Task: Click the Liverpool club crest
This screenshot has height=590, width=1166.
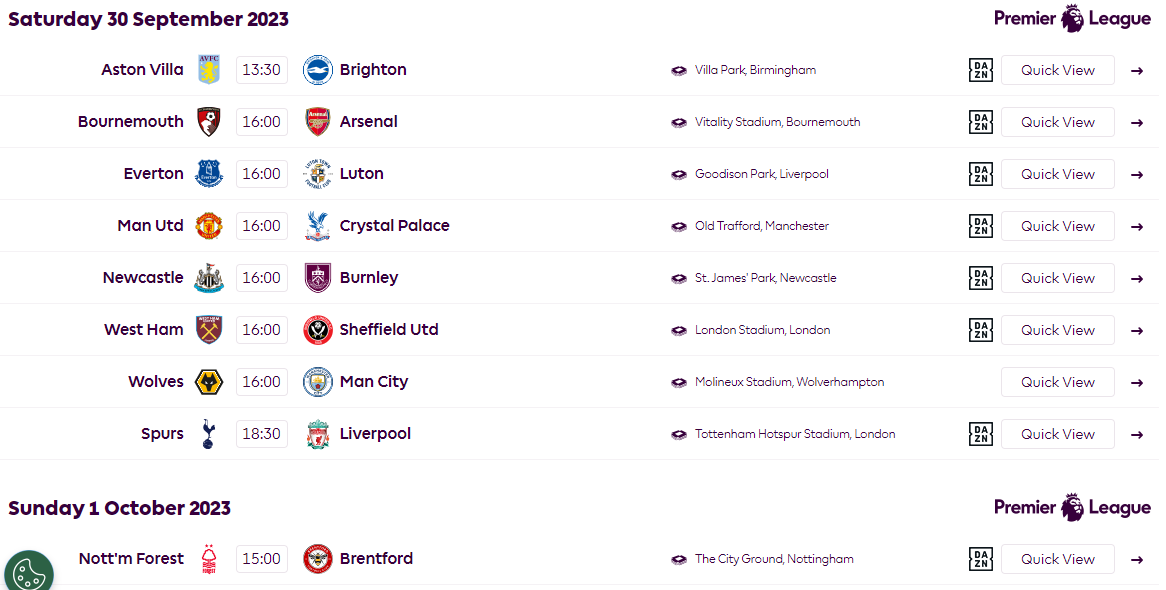Action: click(318, 435)
